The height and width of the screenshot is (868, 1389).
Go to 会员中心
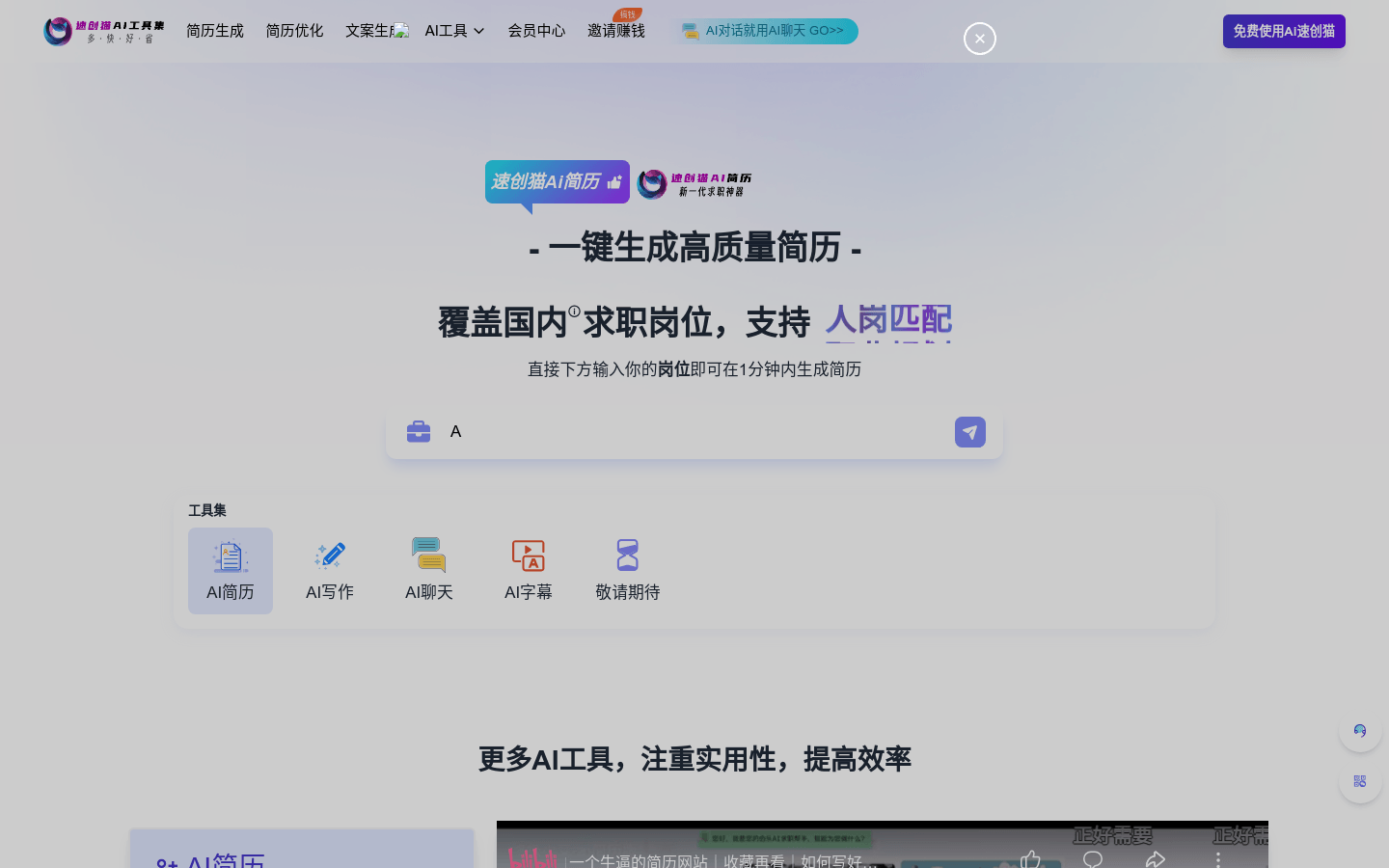(x=536, y=31)
